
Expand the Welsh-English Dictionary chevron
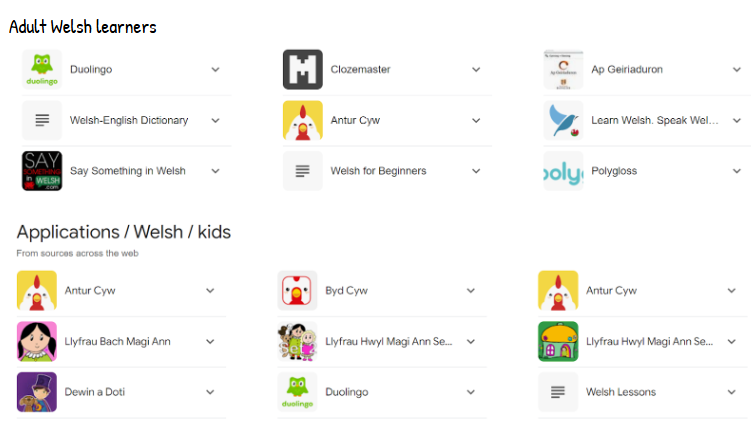point(215,120)
